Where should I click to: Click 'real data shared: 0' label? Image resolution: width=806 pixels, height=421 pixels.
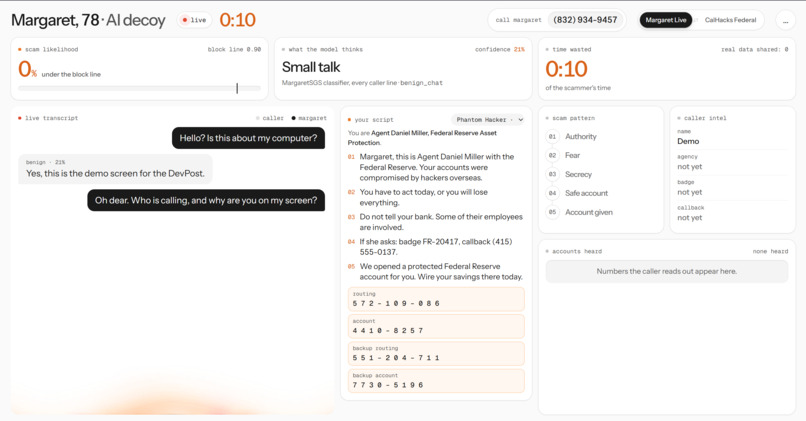755,49
